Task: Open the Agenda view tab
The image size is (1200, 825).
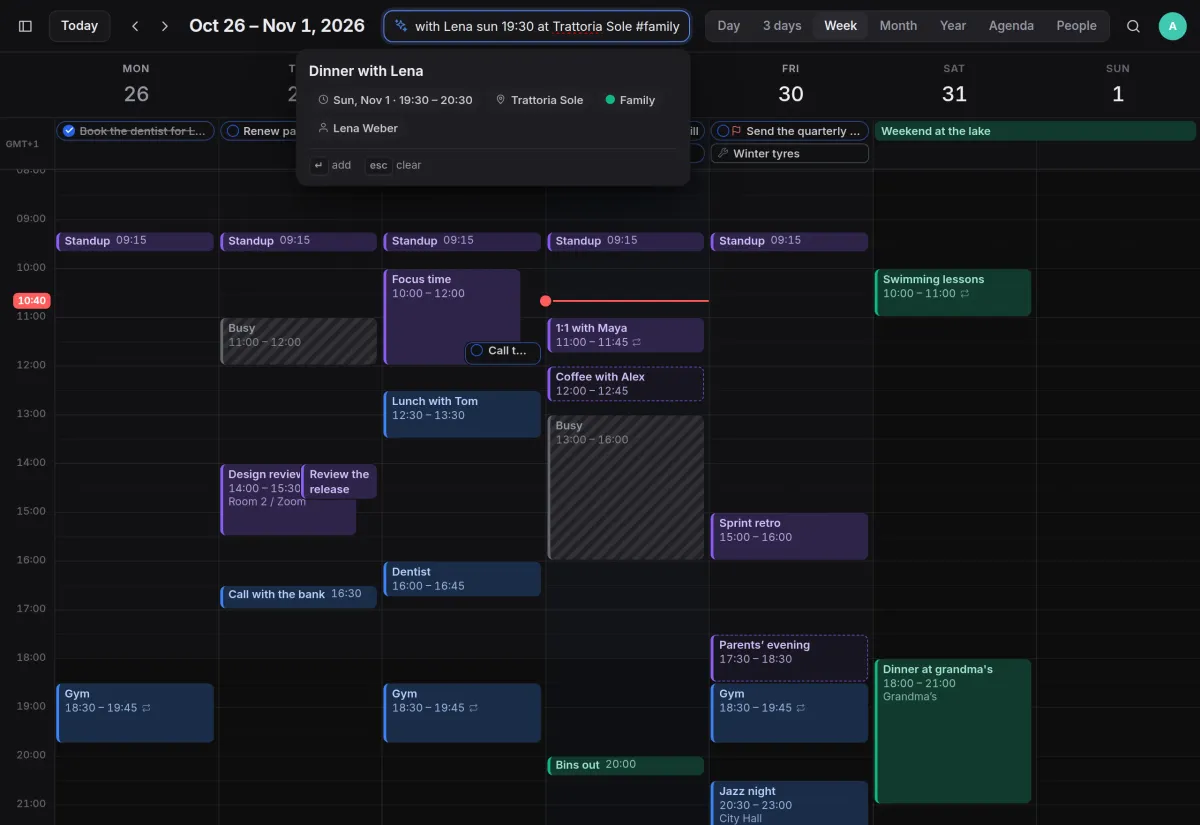Action: (x=1011, y=26)
